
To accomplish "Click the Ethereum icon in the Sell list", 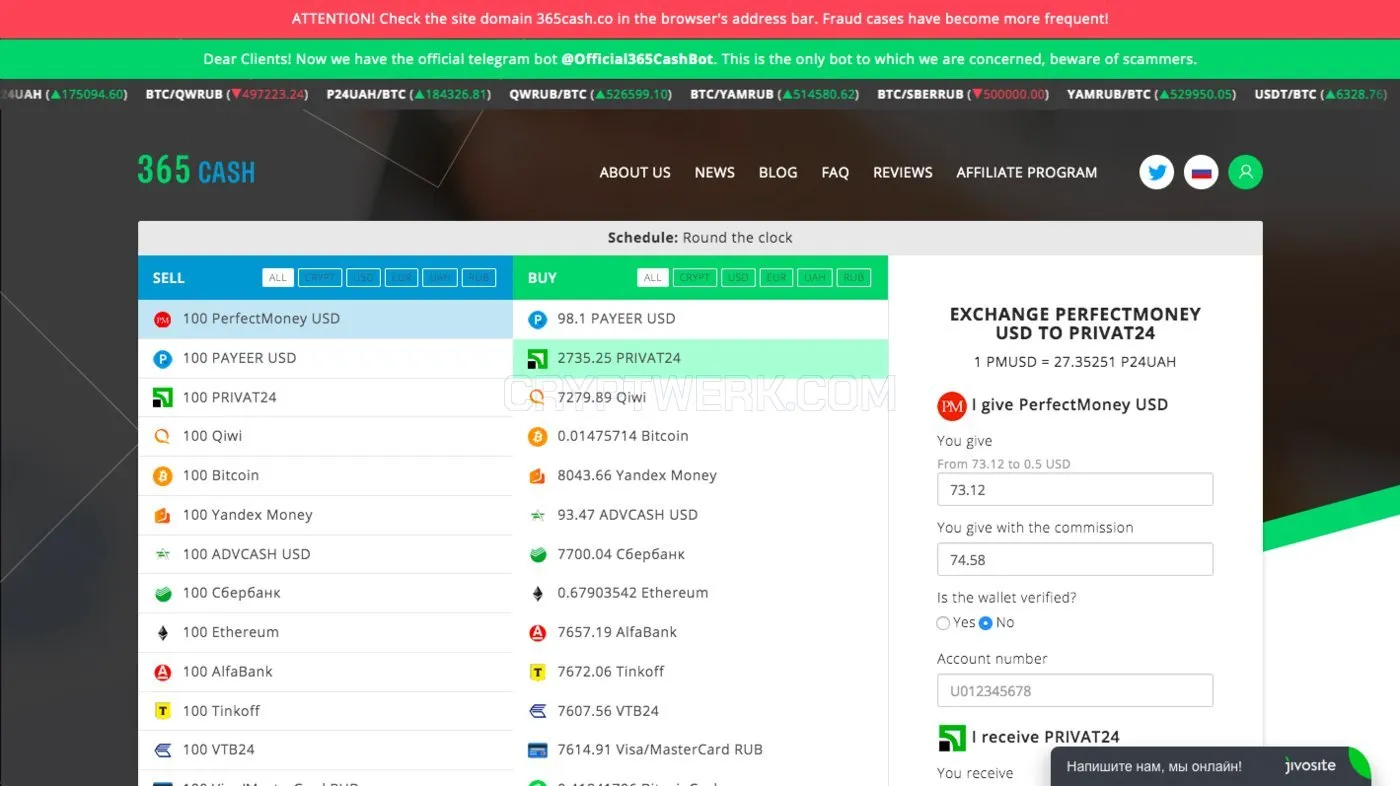I will pos(162,632).
